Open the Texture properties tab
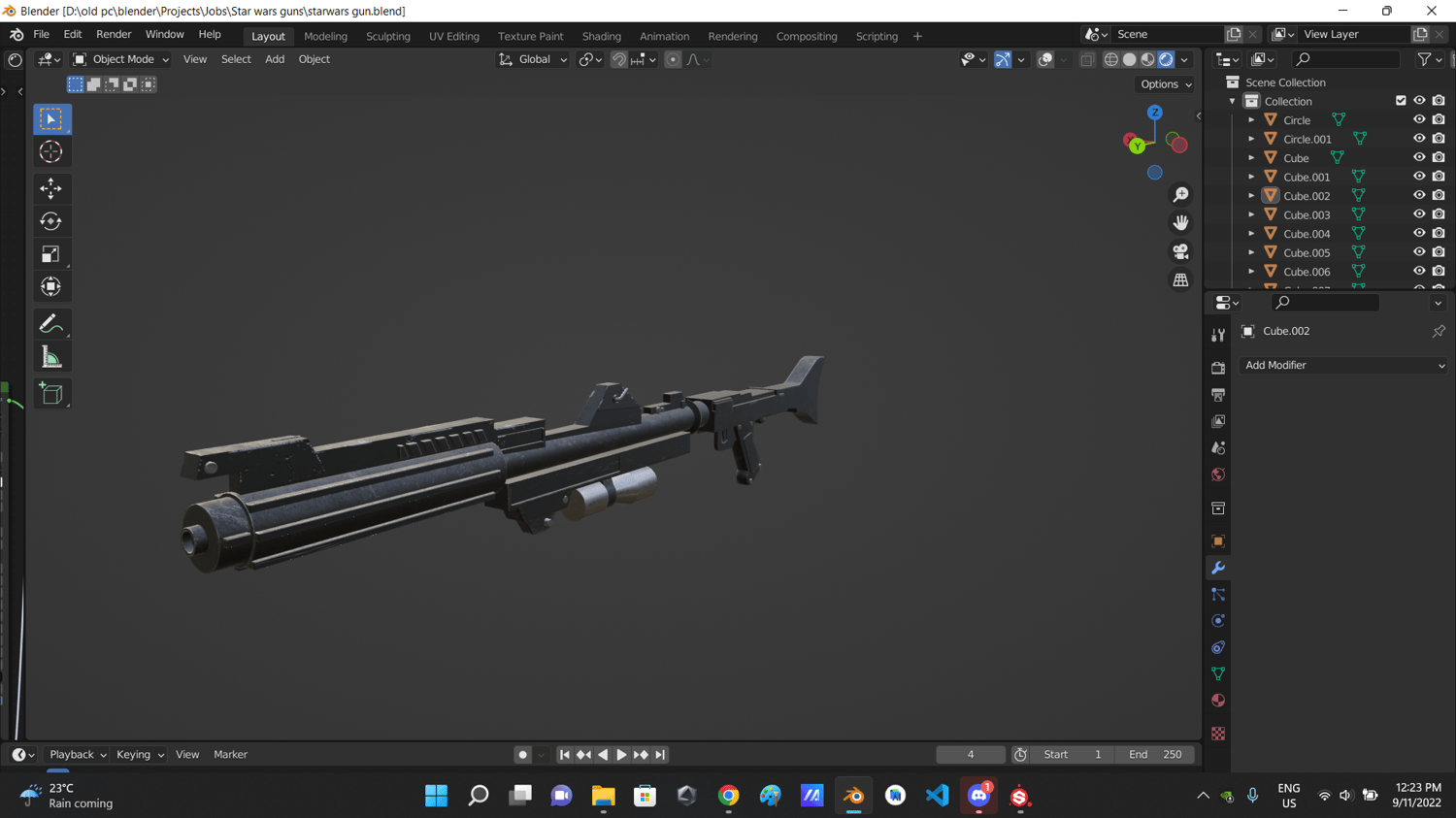Image resolution: width=1456 pixels, height=818 pixels. pyautogui.click(x=1218, y=734)
